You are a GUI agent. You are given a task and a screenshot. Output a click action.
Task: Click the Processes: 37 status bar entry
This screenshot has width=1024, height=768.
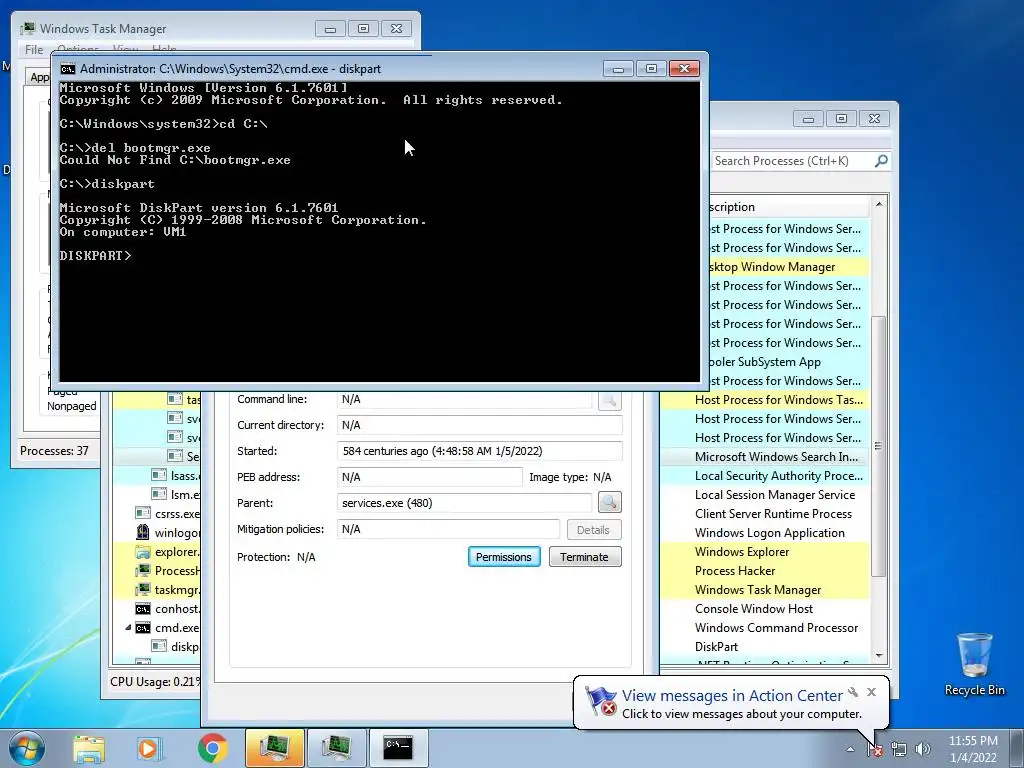coord(54,451)
